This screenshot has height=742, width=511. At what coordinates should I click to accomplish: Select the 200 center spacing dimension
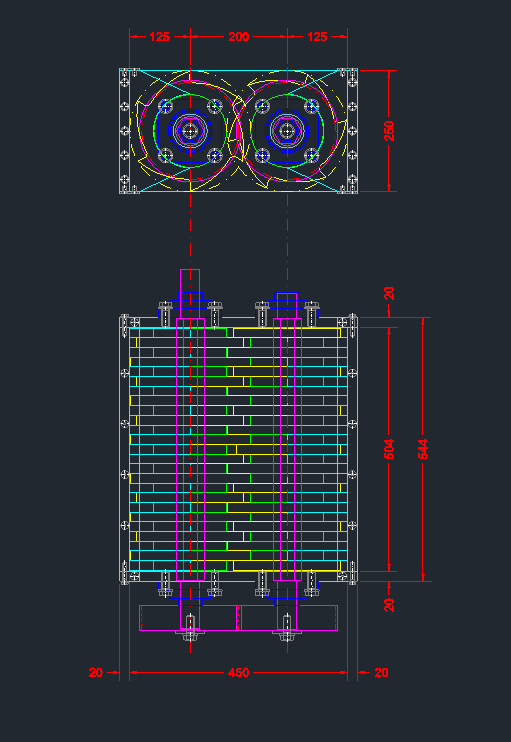[x=238, y=36]
